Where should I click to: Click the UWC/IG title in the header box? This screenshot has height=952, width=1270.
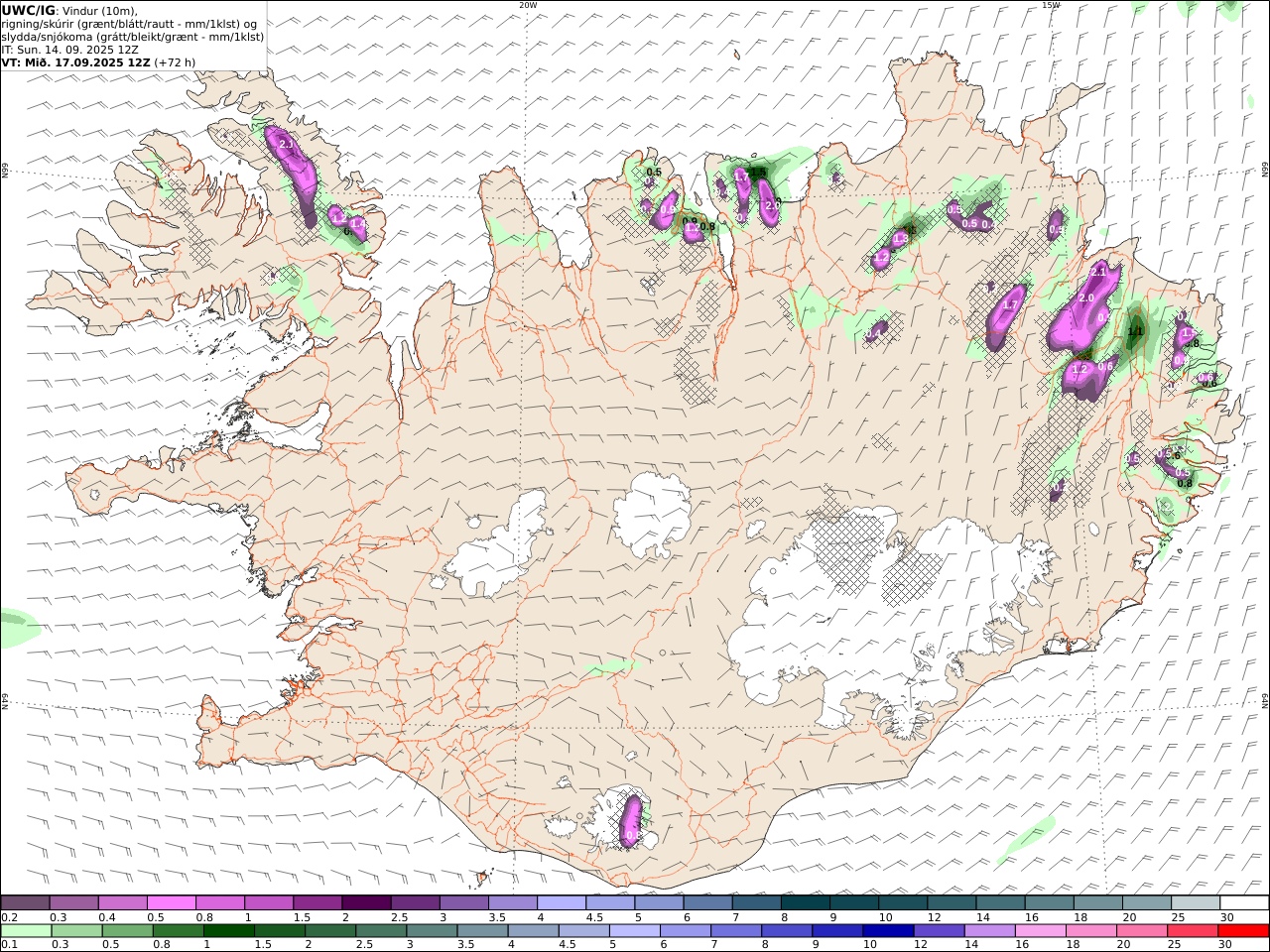click(29, 11)
